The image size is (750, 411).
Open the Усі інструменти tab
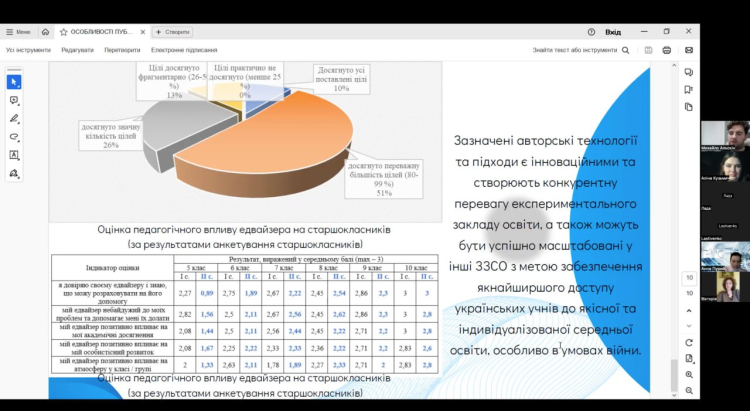(28, 49)
